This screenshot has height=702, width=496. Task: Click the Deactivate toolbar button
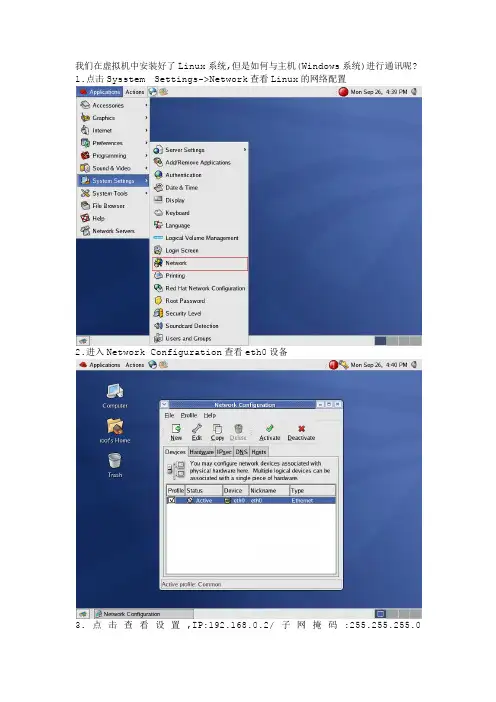[x=301, y=432]
